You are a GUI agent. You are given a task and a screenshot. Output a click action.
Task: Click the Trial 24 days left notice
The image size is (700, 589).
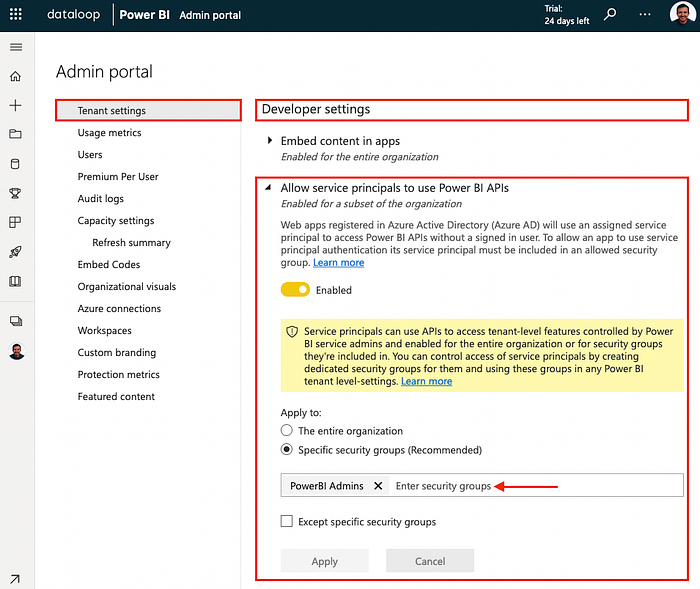click(567, 15)
